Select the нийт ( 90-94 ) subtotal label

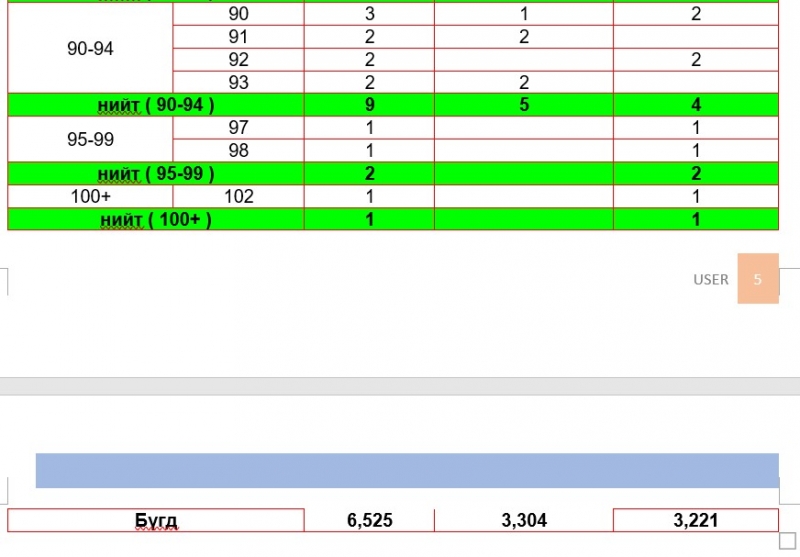coord(157,105)
